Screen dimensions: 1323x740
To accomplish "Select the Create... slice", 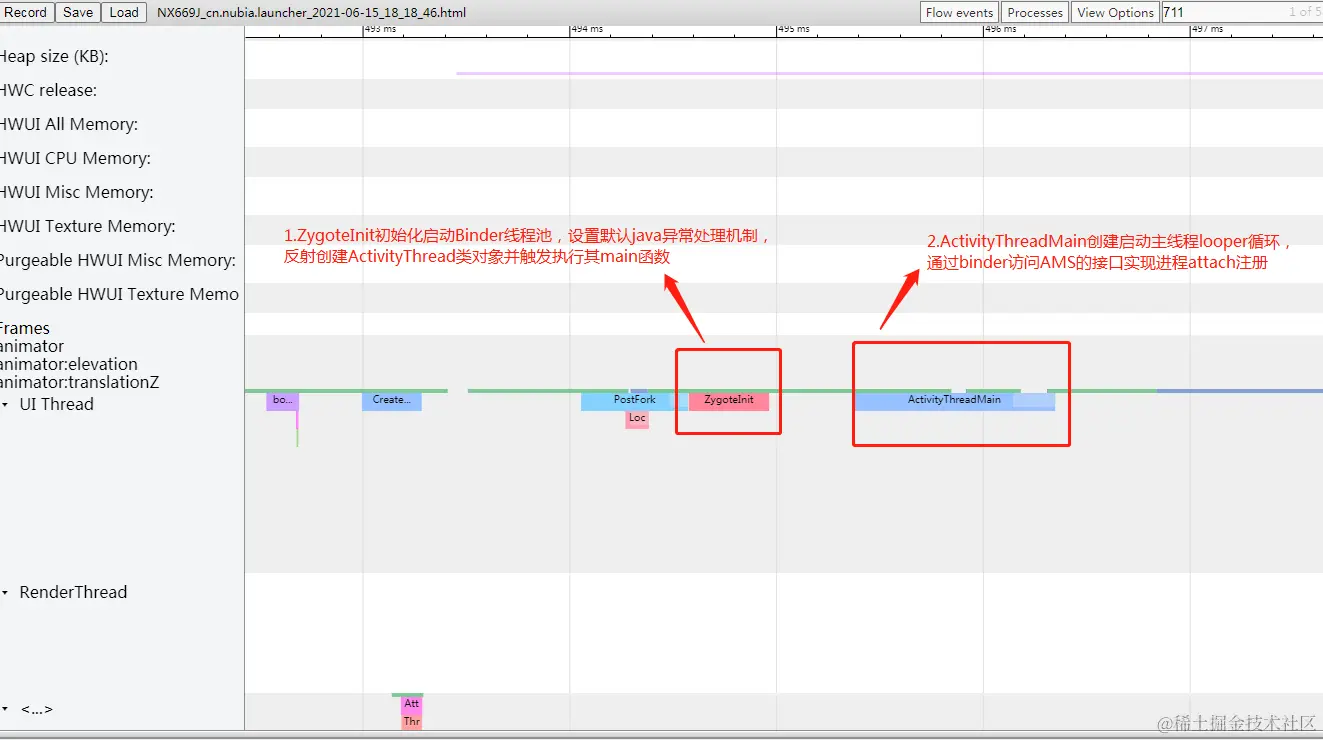I will click(391, 400).
